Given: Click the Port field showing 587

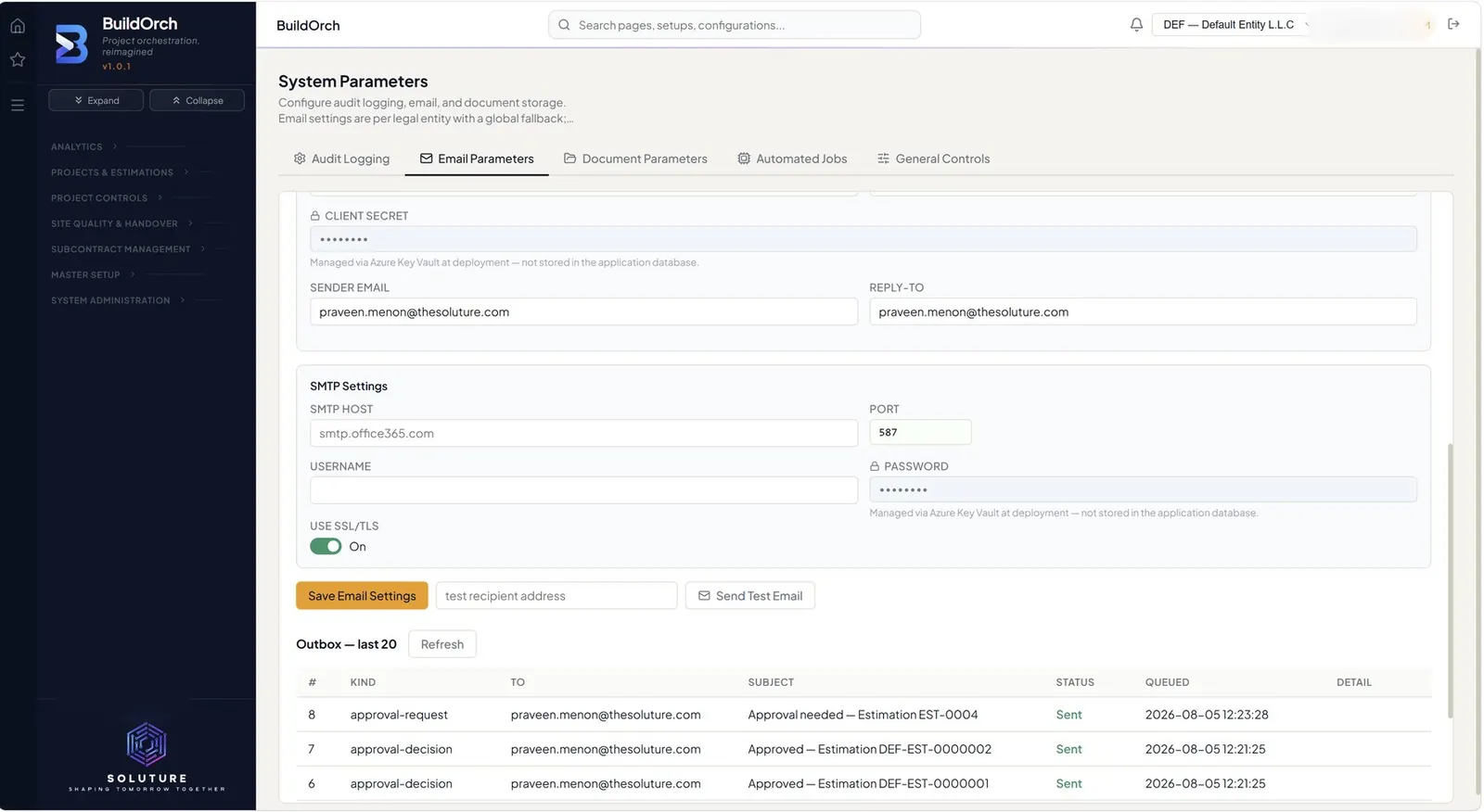Looking at the screenshot, I should 920,433.
